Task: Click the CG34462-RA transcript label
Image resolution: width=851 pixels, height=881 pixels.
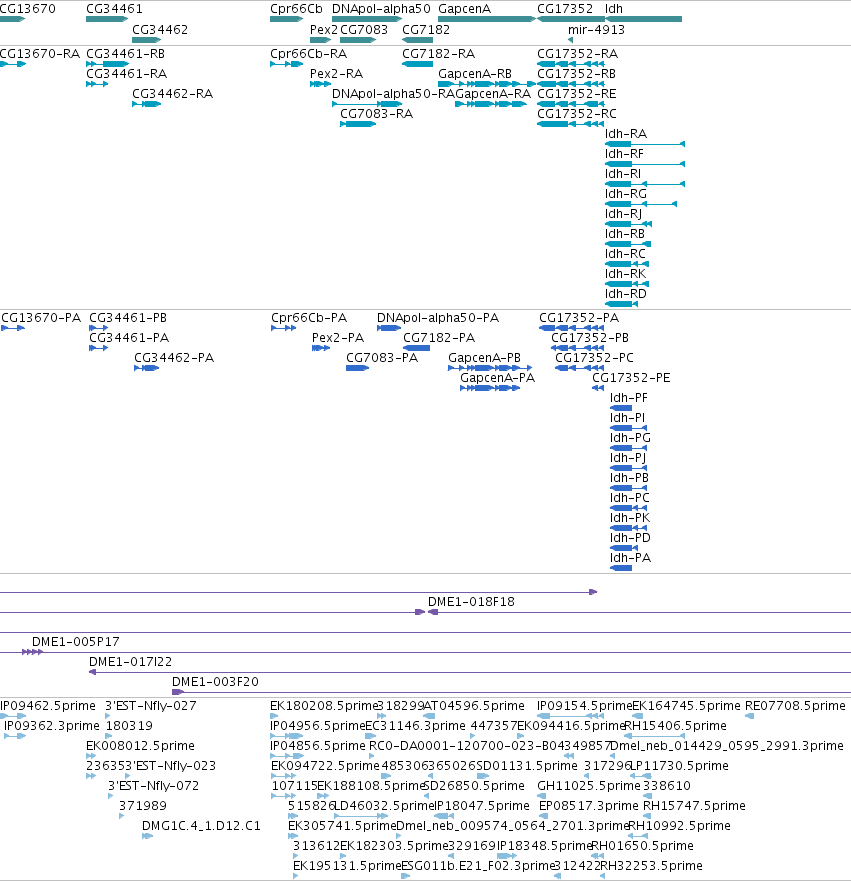Action: tap(172, 94)
